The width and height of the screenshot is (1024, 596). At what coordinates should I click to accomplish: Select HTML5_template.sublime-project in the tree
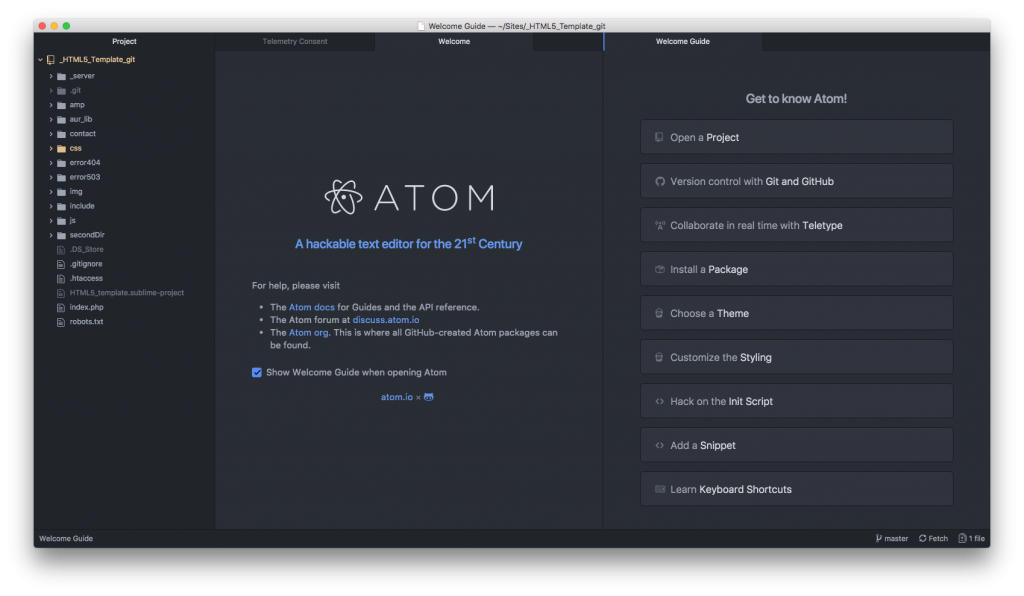click(127, 293)
